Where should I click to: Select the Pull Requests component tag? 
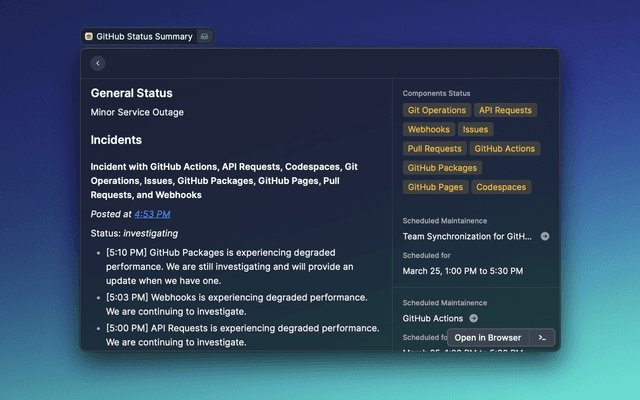coord(434,148)
